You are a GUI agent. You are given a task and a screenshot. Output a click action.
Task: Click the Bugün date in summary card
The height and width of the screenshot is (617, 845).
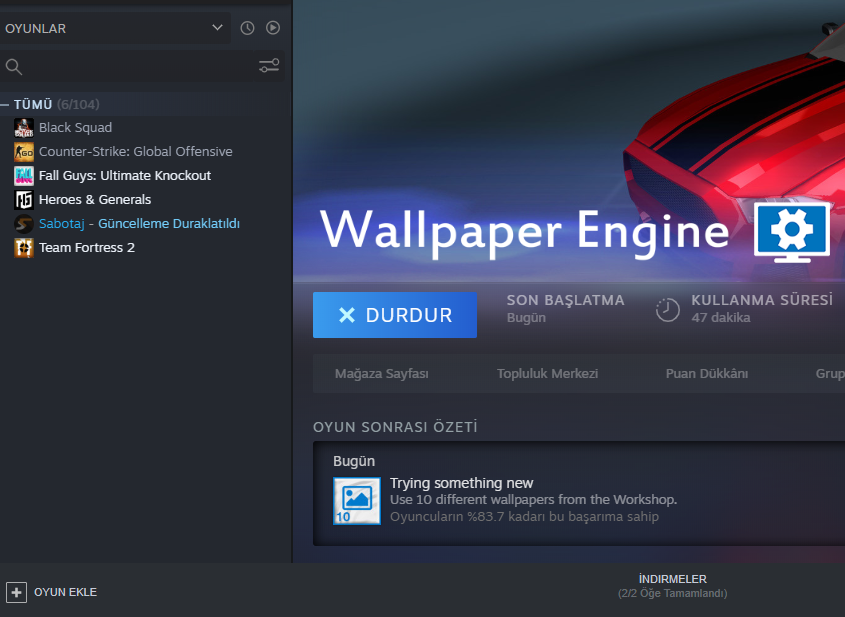pyautogui.click(x=354, y=461)
